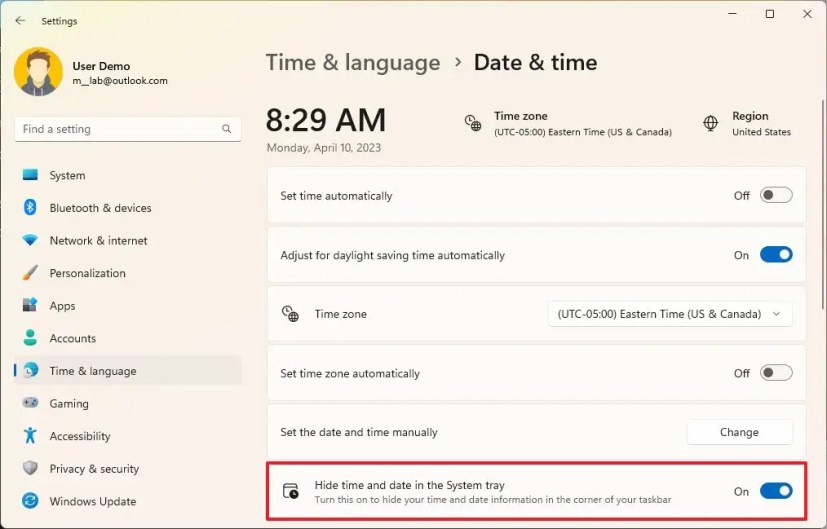Viewport: 827px width, 529px height.
Task: Disable Adjust for daylight saving time toggle
Action: pos(776,255)
